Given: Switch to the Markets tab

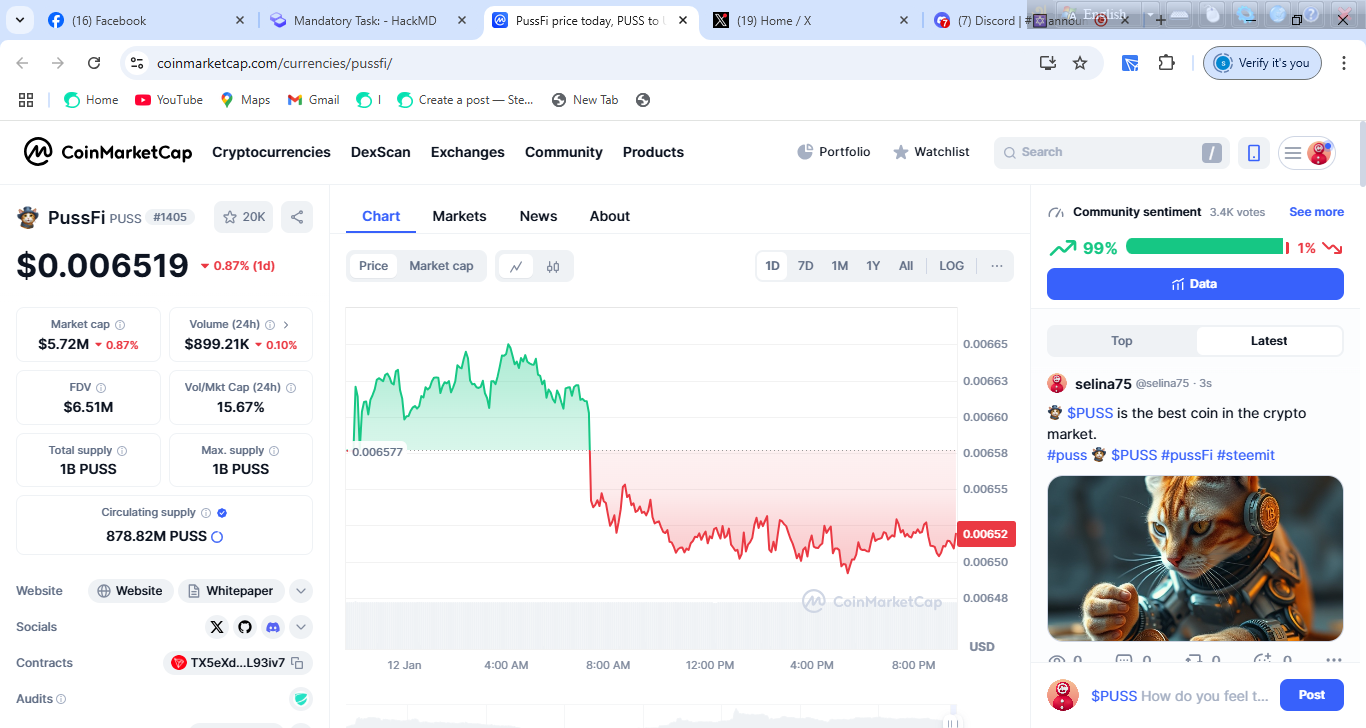Looking at the screenshot, I should [459, 216].
